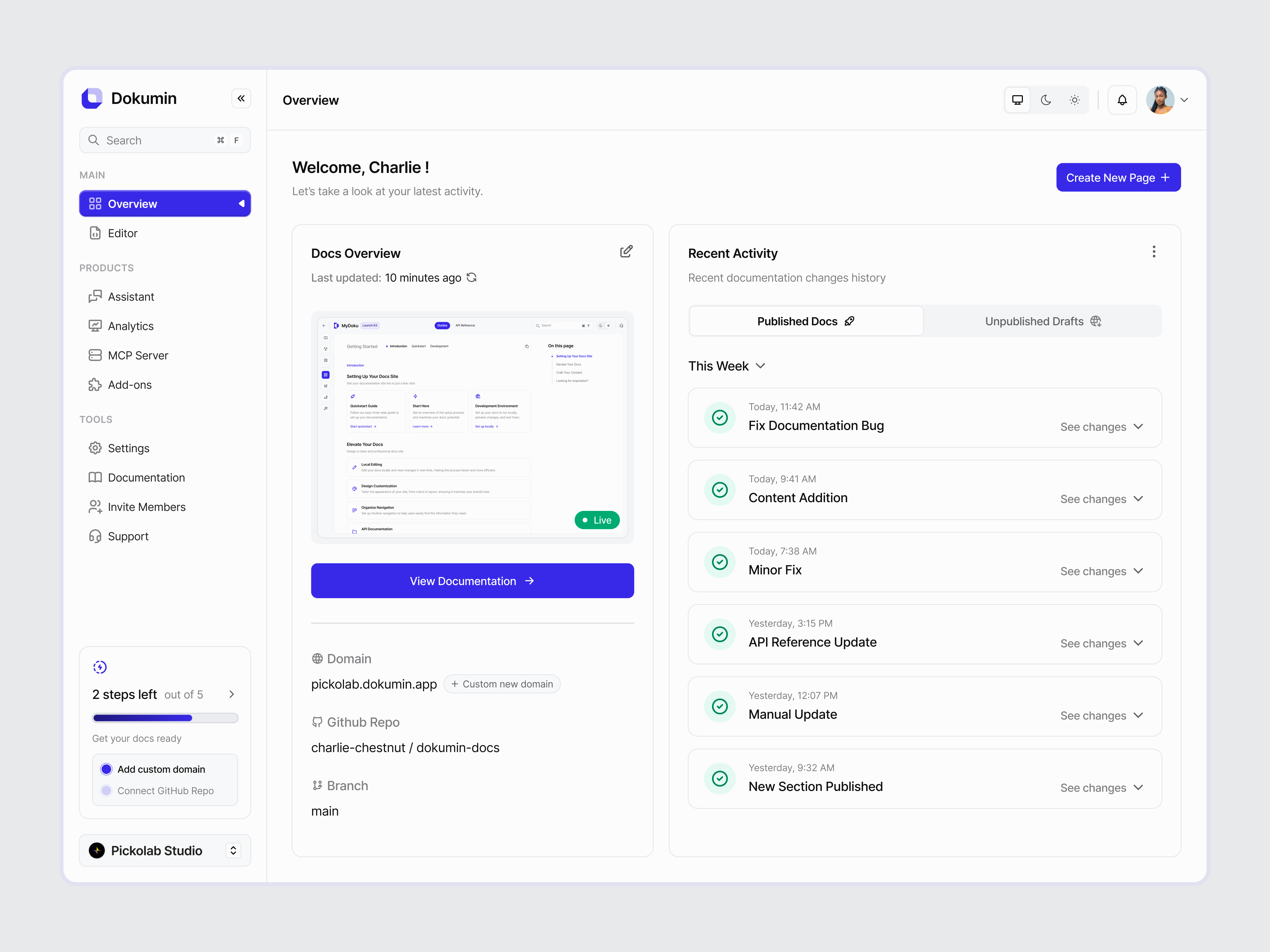Switch to the Unpublished Drafts tab
This screenshot has width=1270, height=952.
click(x=1042, y=321)
